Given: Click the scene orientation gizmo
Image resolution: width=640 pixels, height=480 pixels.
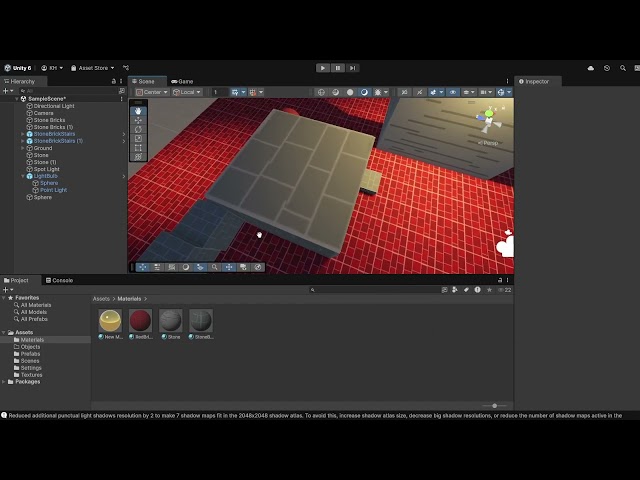Looking at the screenshot, I should tap(489, 119).
